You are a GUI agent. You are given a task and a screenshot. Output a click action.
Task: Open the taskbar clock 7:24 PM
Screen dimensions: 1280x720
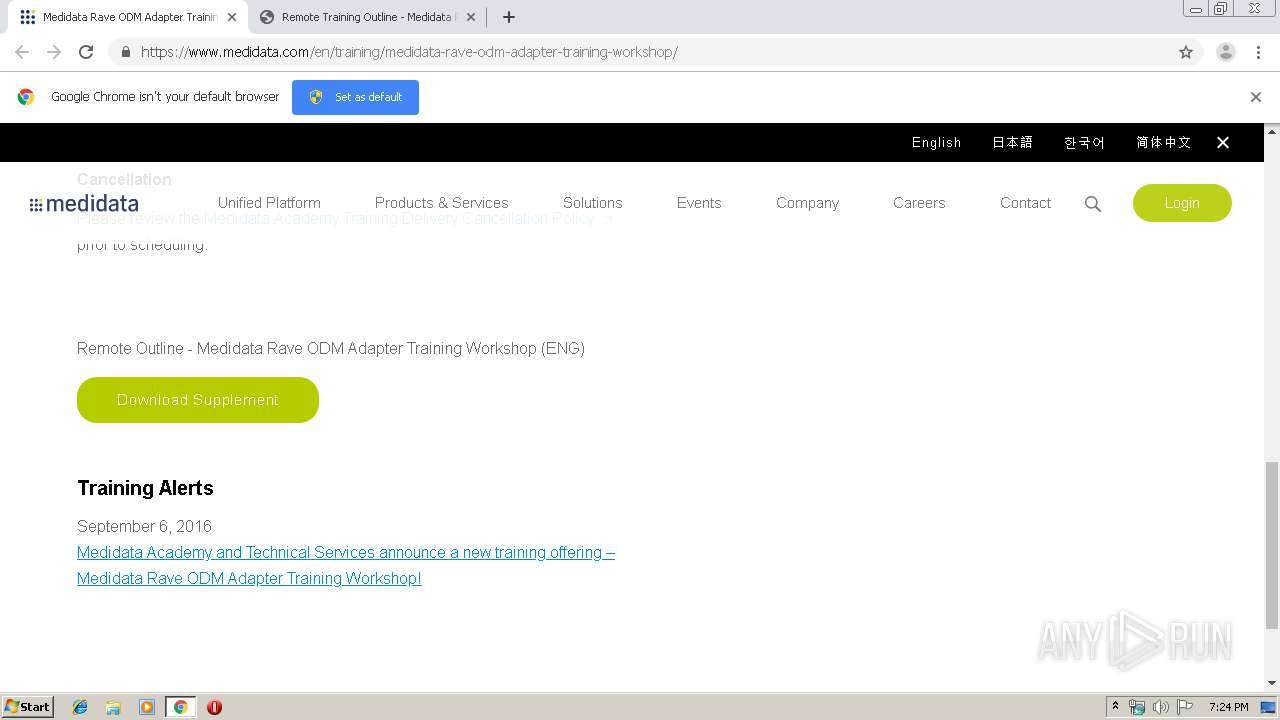point(1228,707)
